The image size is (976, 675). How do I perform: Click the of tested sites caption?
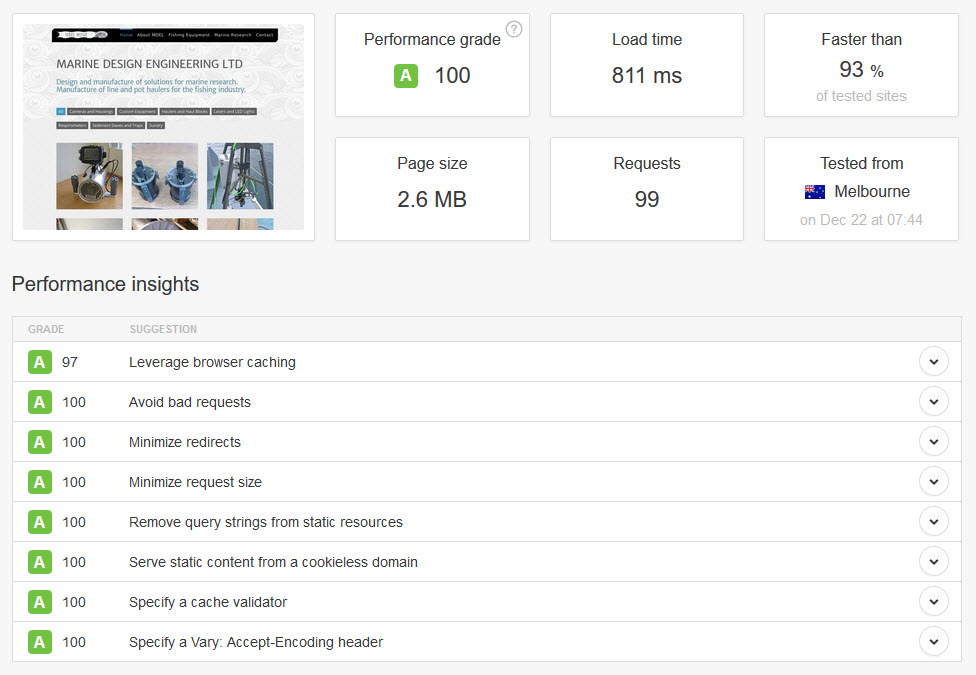pyautogui.click(x=861, y=97)
